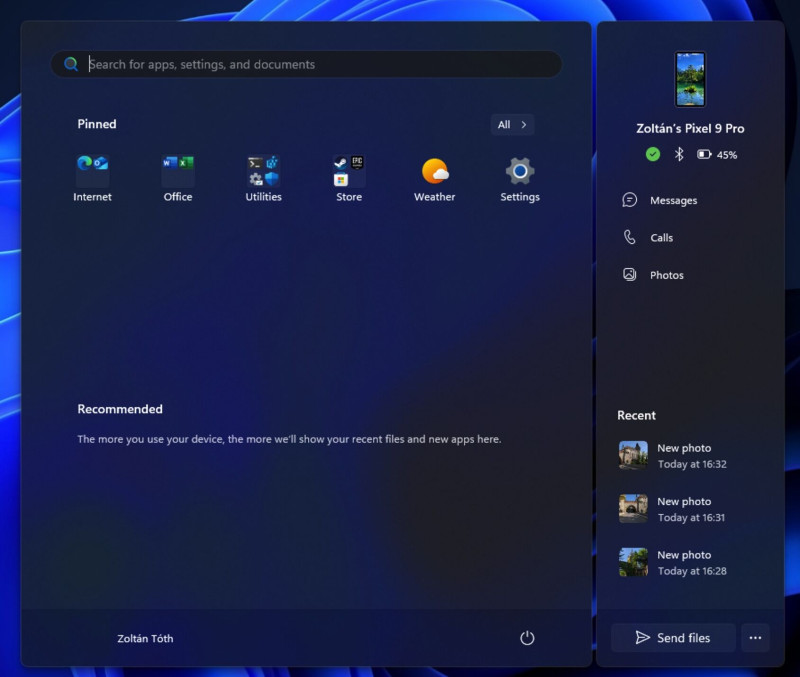Viewport: 800px width, 677px height.
Task: Click Zoltán's Pixel 9 Pro device name
Action: click(x=690, y=129)
